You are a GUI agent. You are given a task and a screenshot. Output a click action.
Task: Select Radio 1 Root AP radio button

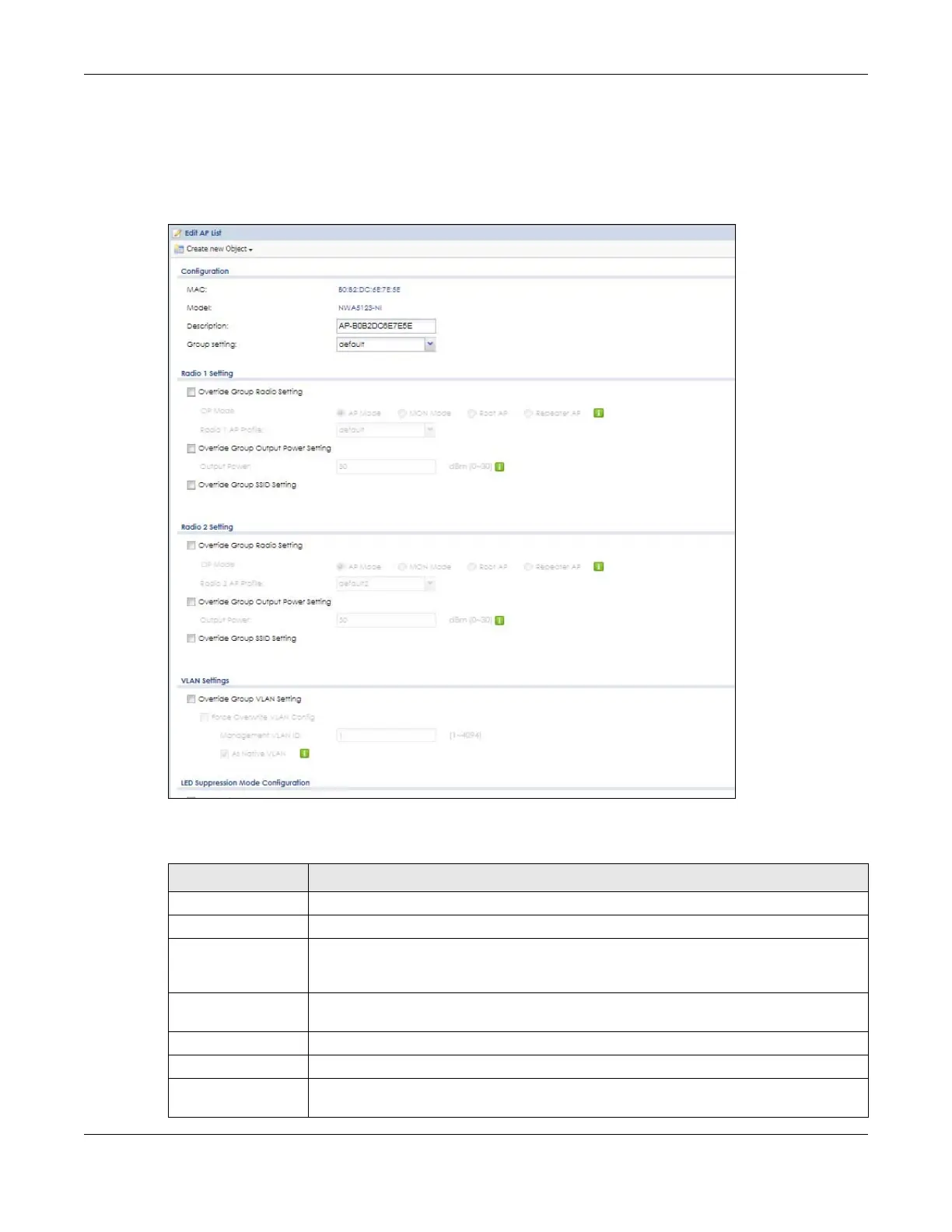coord(471,413)
